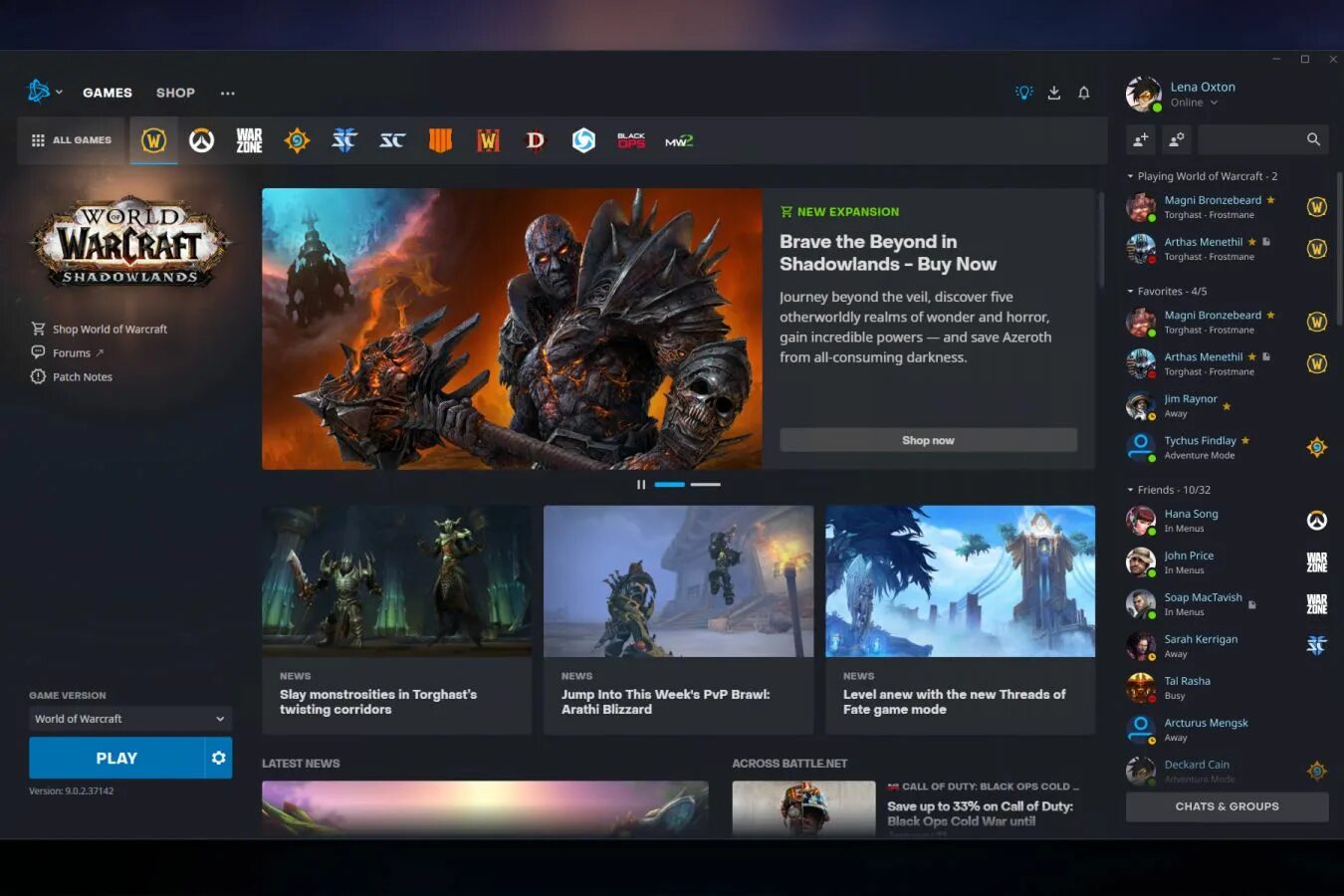
Task: Select the Hearthstone game icon
Action: tap(297, 140)
